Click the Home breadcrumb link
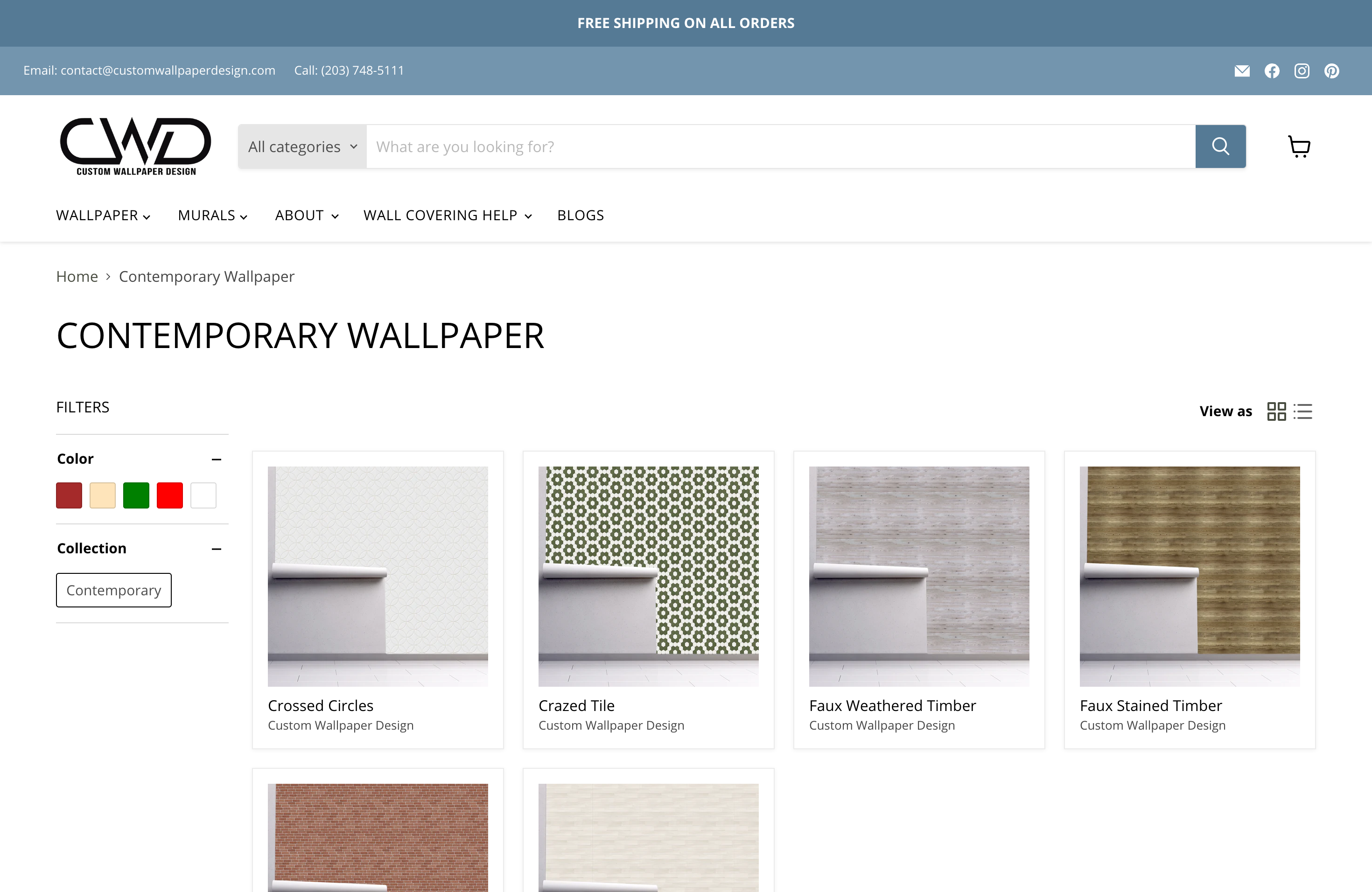 (x=77, y=277)
